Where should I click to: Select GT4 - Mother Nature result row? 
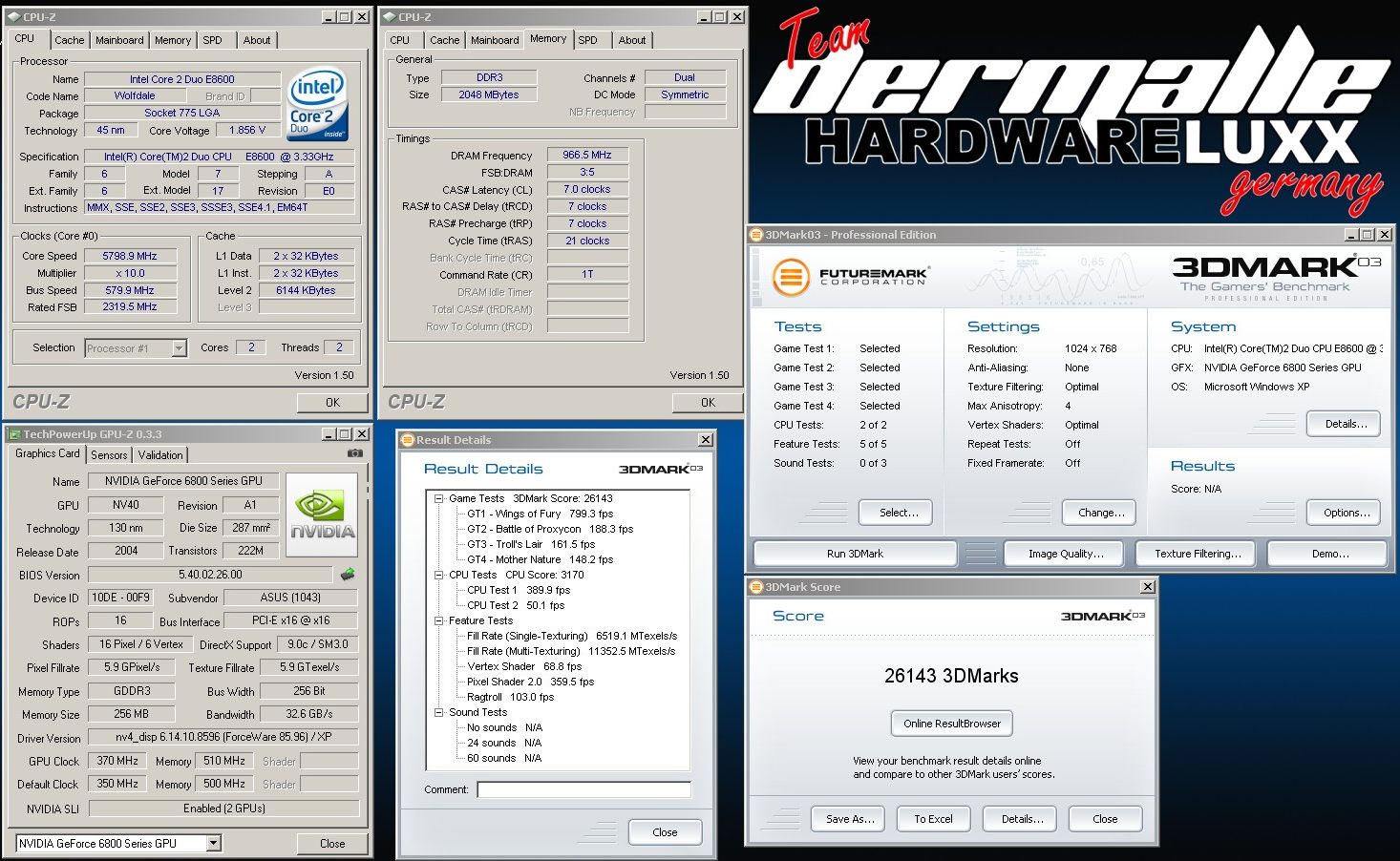pos(540,559)
